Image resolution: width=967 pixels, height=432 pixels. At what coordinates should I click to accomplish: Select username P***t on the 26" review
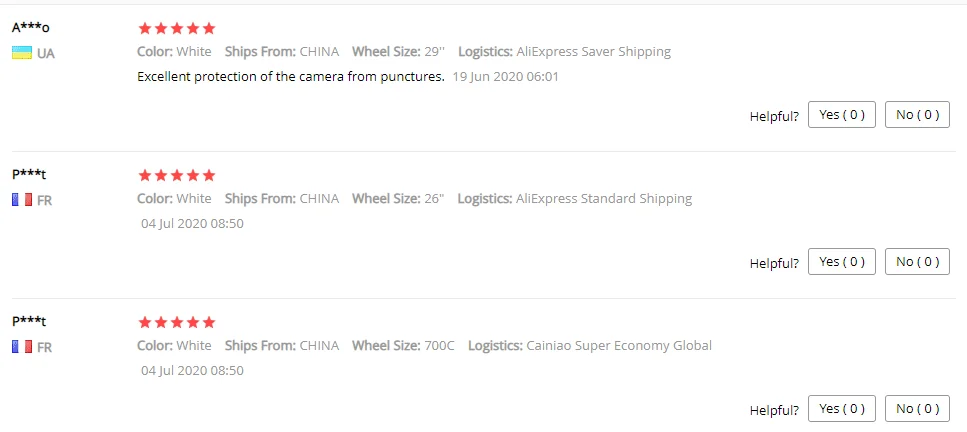[29, 175]
